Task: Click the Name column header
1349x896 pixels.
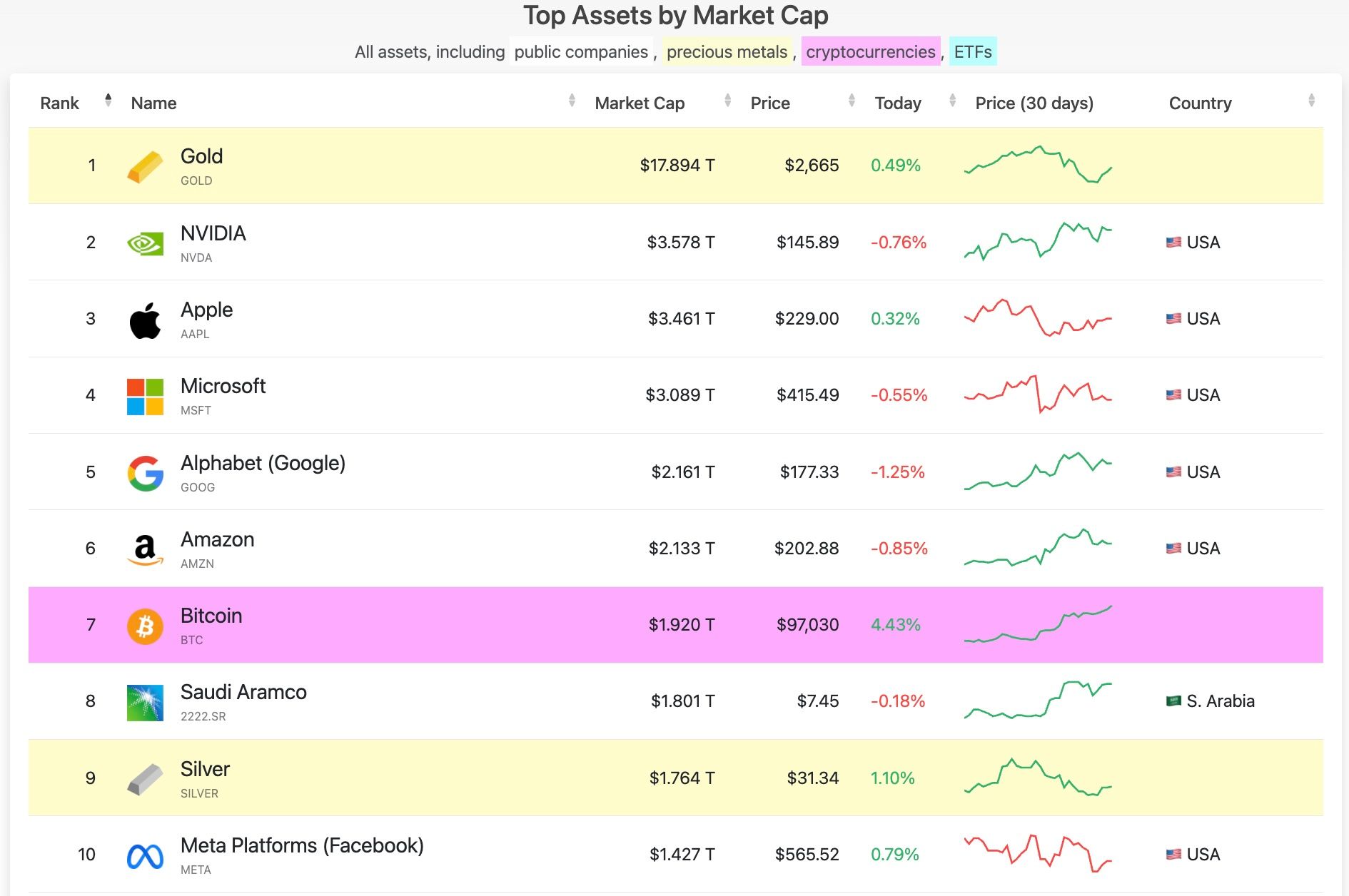Action: [153, 103]
